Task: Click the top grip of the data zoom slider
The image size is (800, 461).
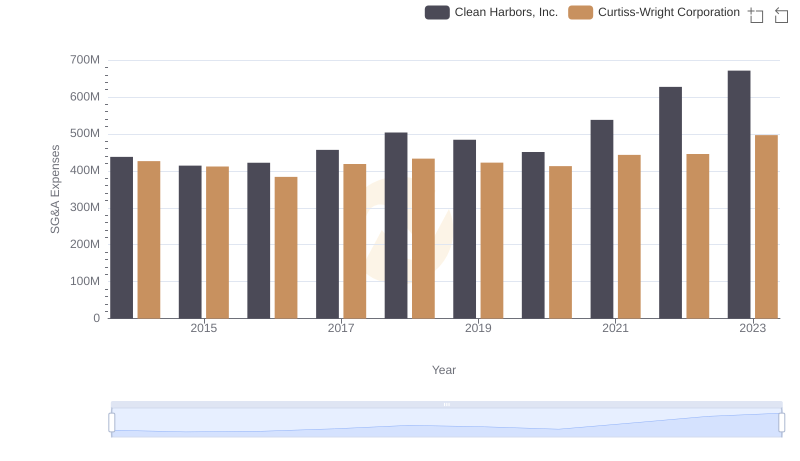Action: (446, 404)
